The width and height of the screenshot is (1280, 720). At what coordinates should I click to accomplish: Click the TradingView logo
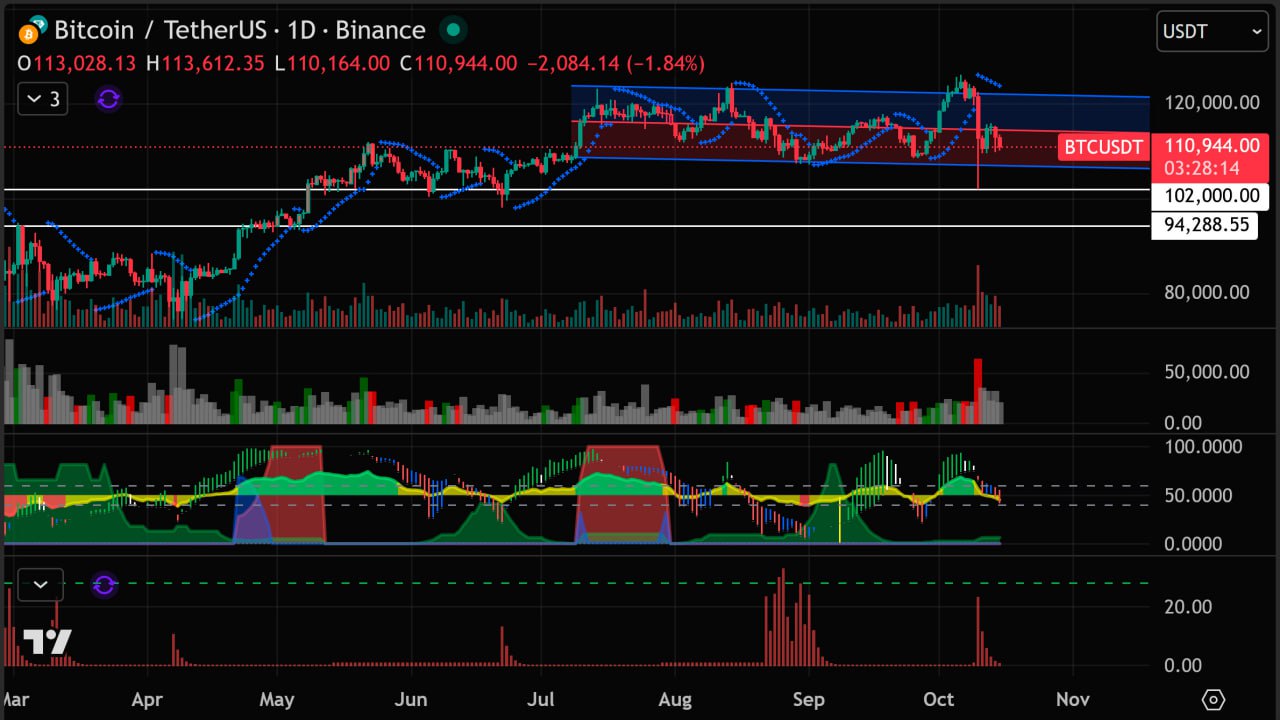coord(47,641)
